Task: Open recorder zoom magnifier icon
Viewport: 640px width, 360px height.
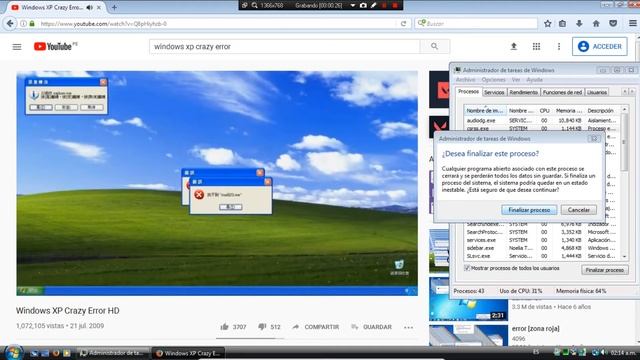Action: [x=254, y=5]
